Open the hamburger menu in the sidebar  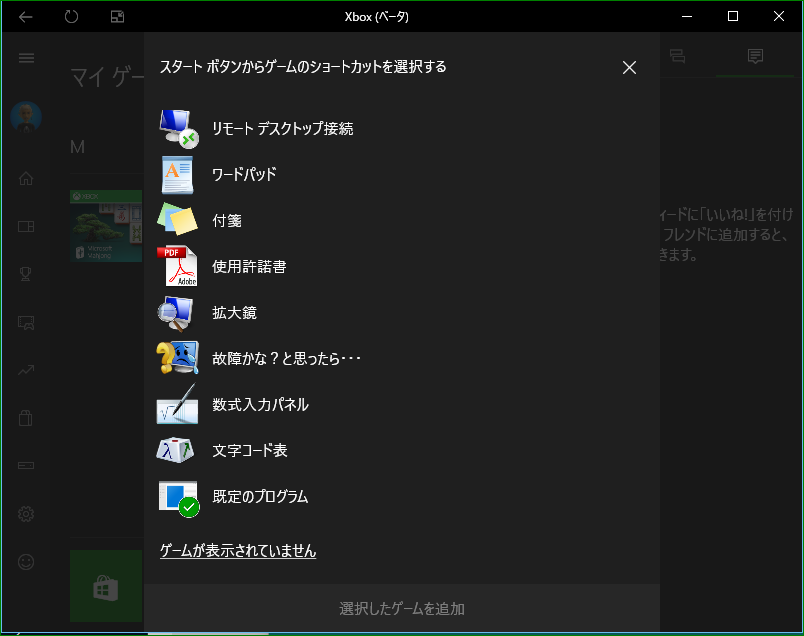[x=26, y=57]
